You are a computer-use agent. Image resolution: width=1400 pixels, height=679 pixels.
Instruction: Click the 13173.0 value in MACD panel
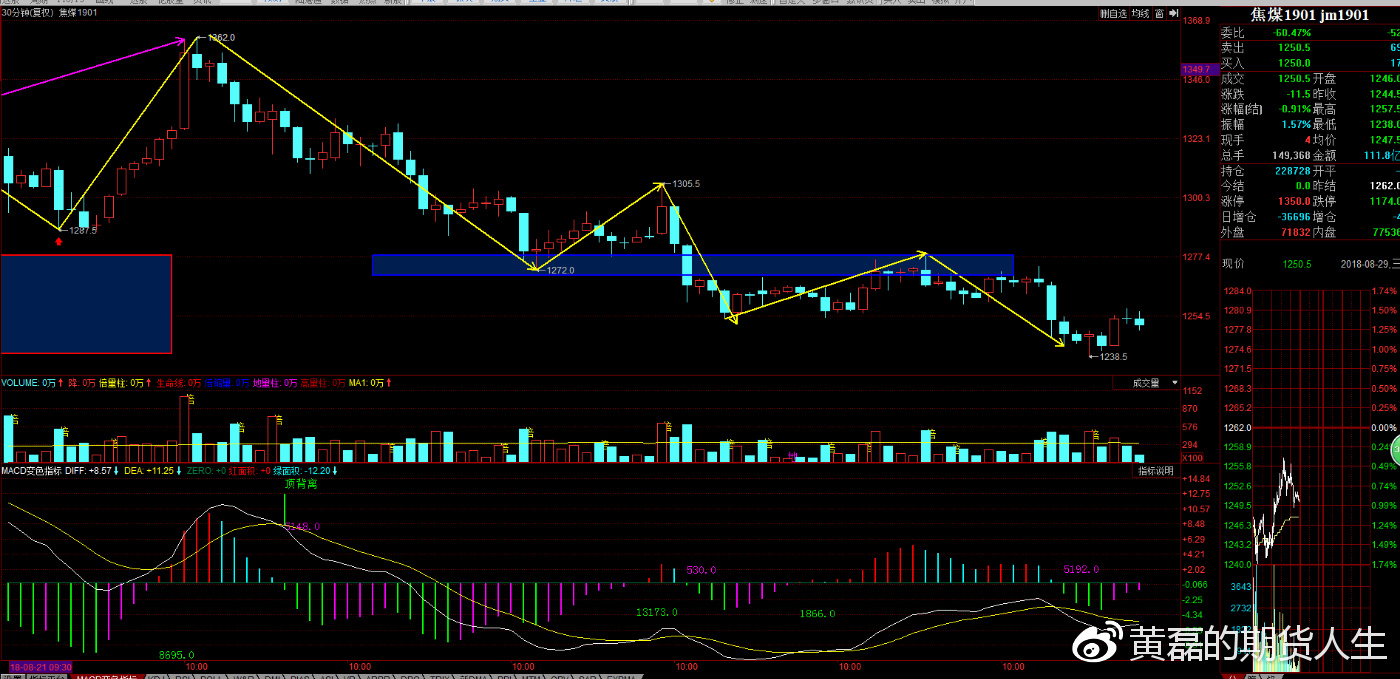(x=656, y=611)
